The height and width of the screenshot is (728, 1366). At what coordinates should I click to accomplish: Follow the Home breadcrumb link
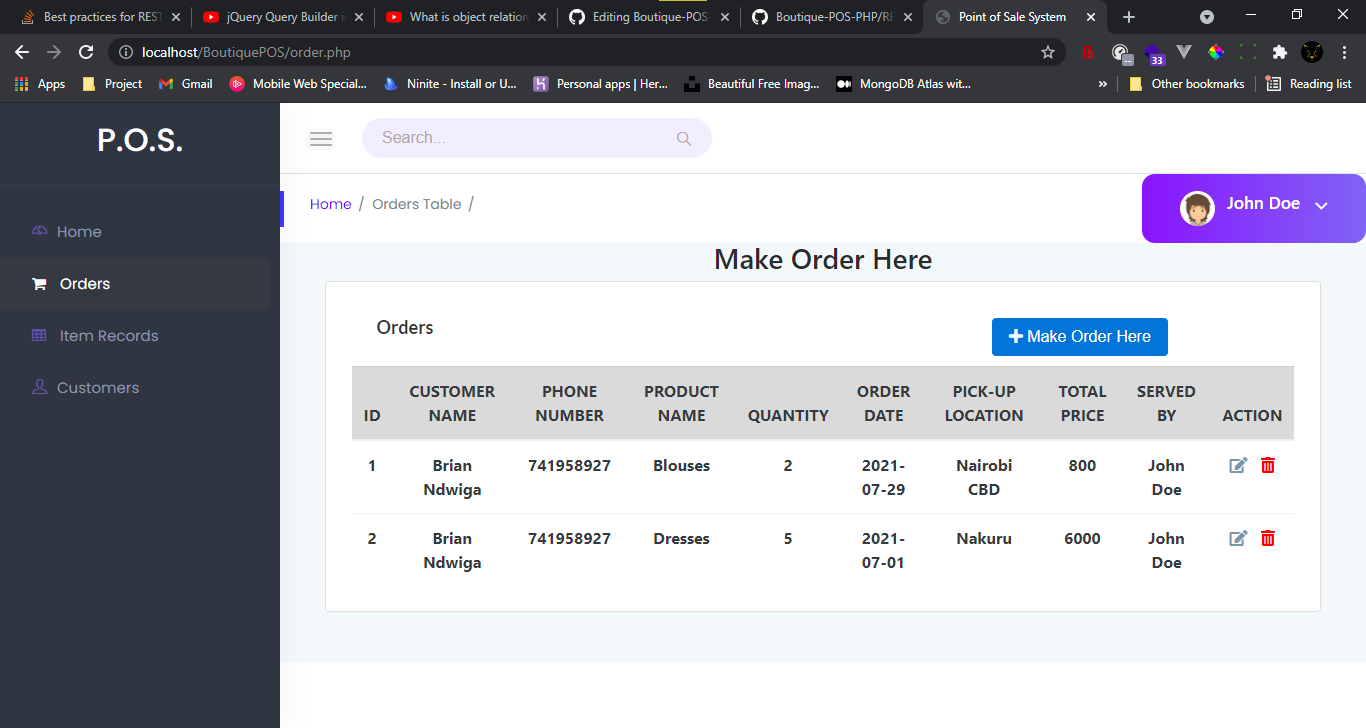point(331,204)
